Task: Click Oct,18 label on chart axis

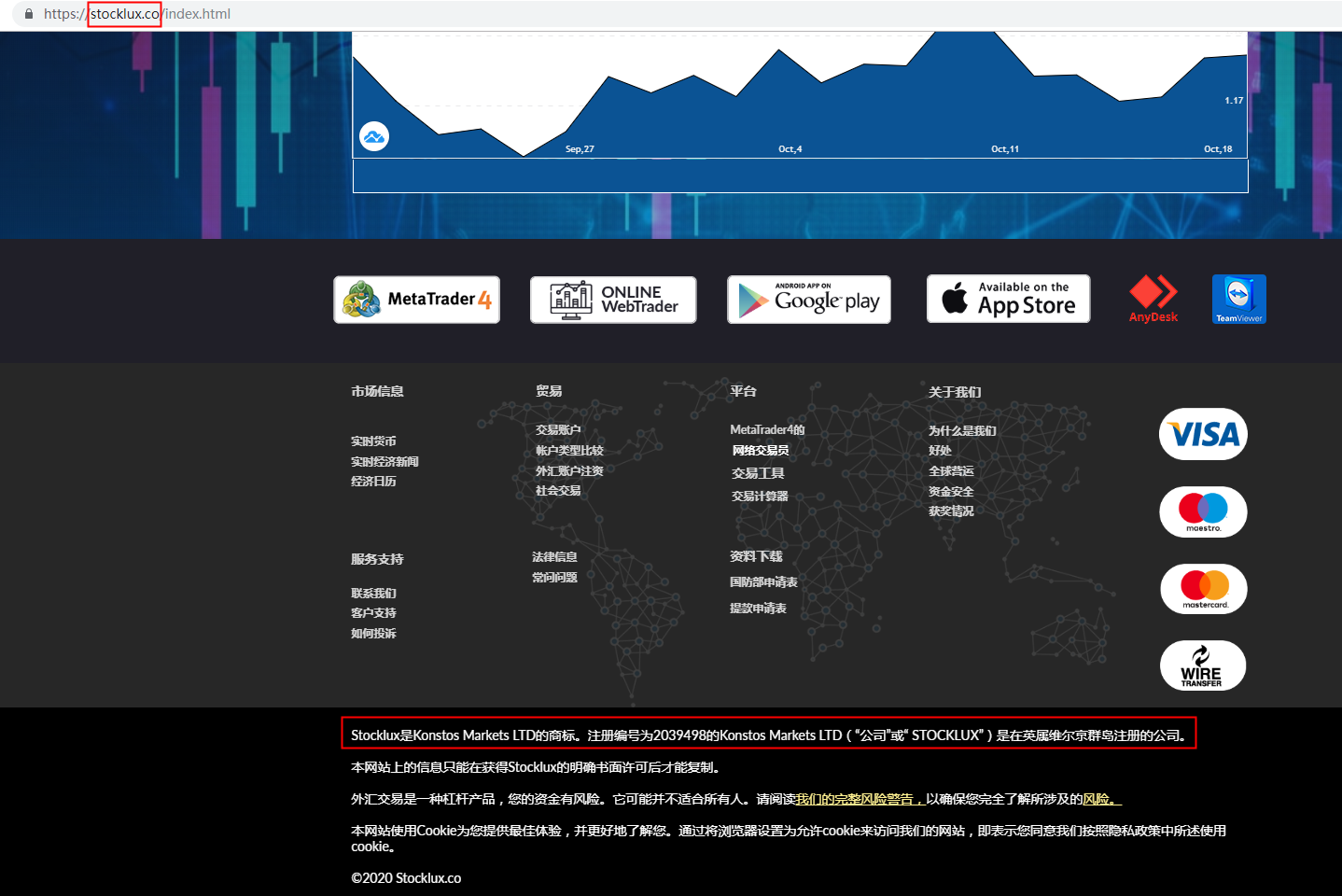Action: point(1218,149)
